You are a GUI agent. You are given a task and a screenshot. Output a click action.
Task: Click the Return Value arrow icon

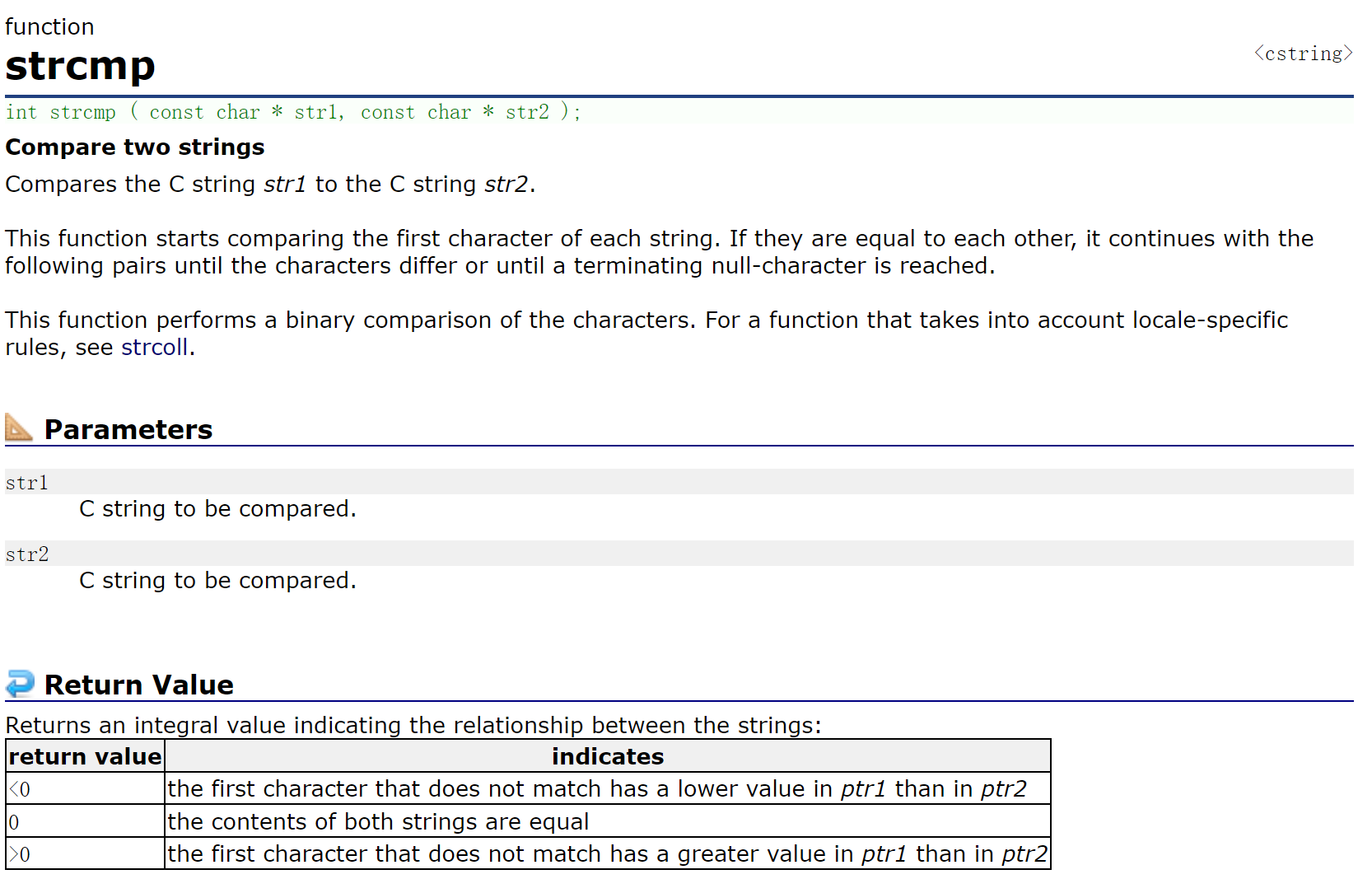coord(20,683)
